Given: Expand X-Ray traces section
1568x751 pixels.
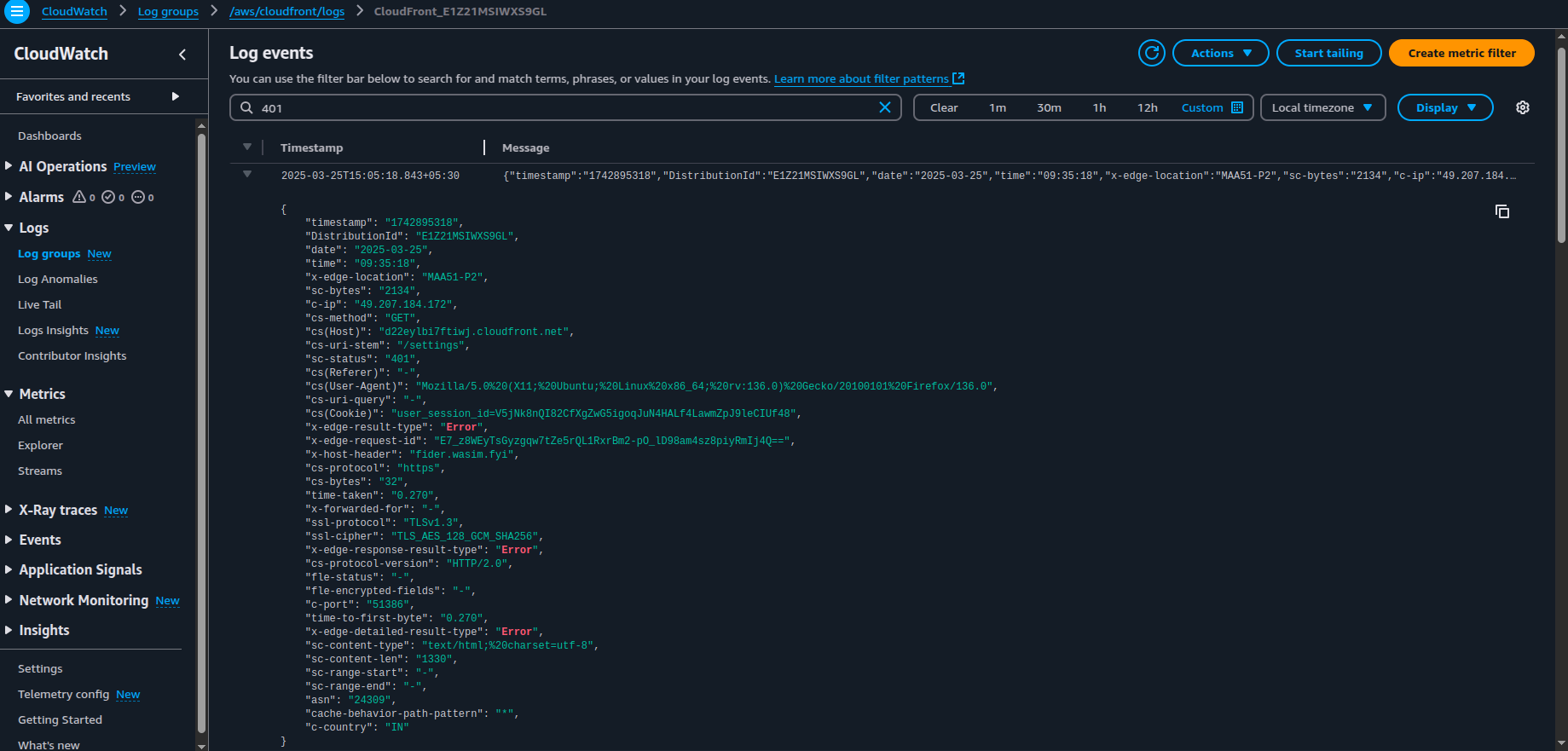Looking at the screenshot, I should point(9,510).
